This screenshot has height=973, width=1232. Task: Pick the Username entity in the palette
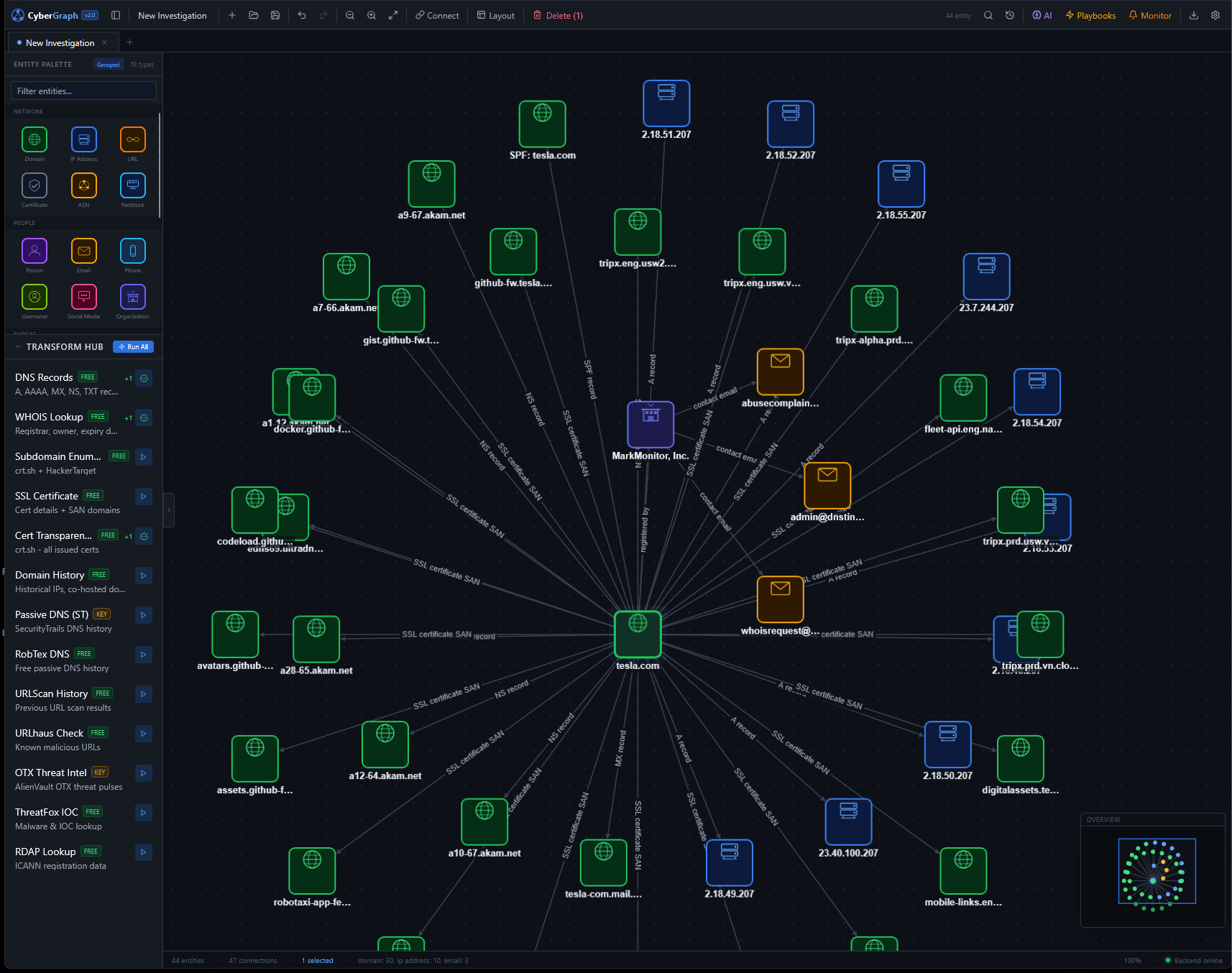pyautogui.click(x=35, y=301)
